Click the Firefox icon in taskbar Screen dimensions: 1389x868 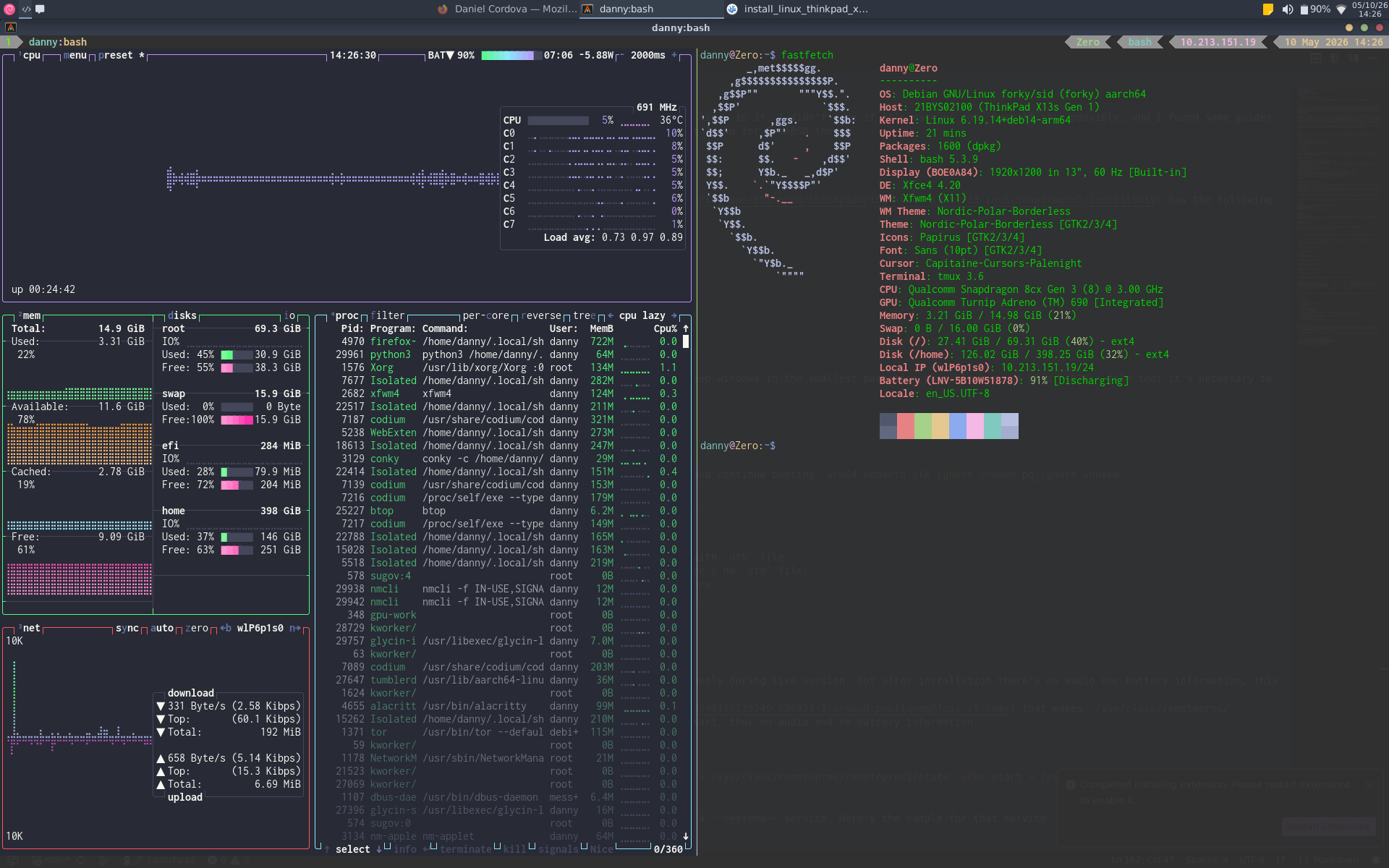[443, 9]
